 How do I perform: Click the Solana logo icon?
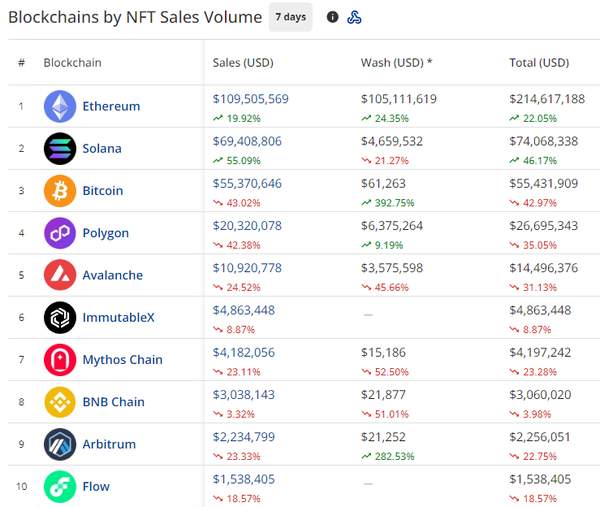tap(60, 148)
